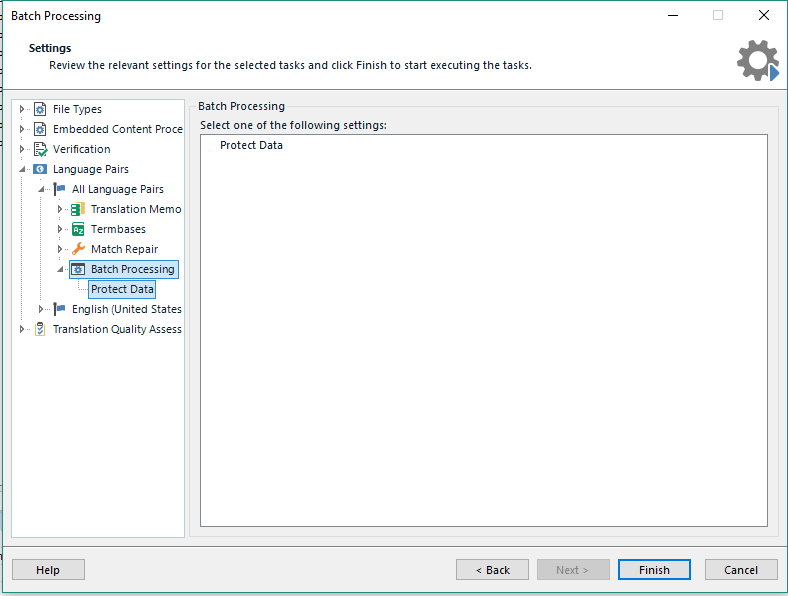
Task: Click the Translation Memory green icon
Action: point(78,209)
